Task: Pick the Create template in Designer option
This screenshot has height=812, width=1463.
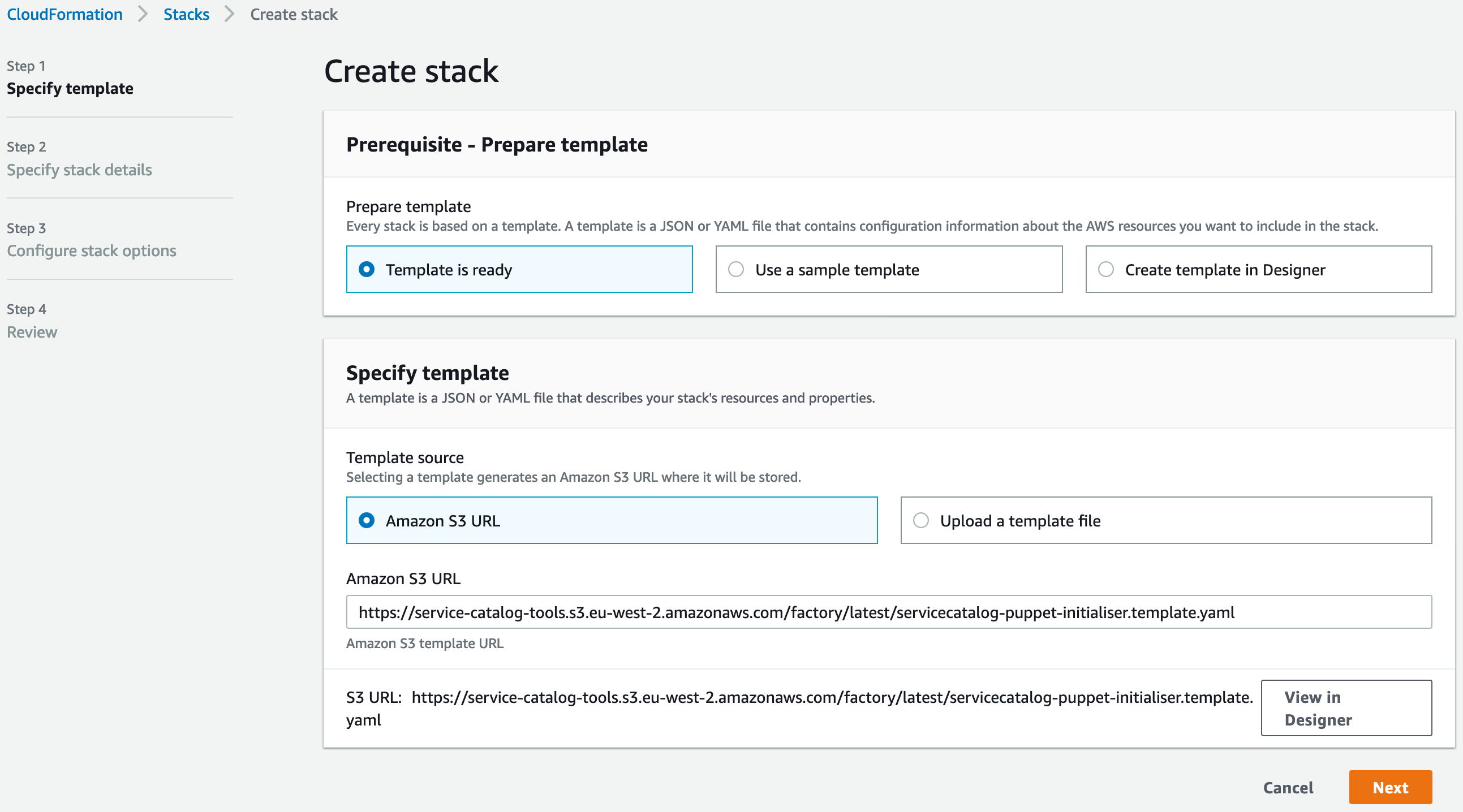Action: 1259,269
